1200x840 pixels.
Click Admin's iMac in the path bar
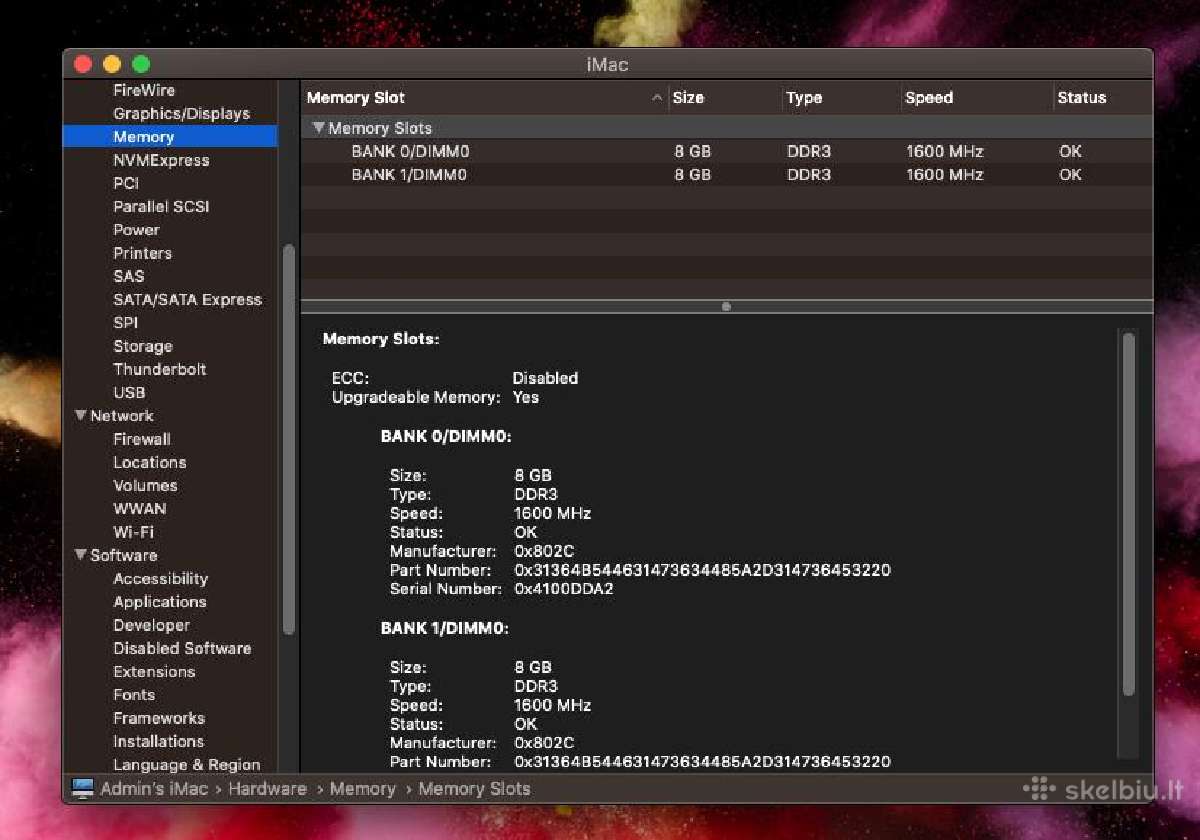154,788
